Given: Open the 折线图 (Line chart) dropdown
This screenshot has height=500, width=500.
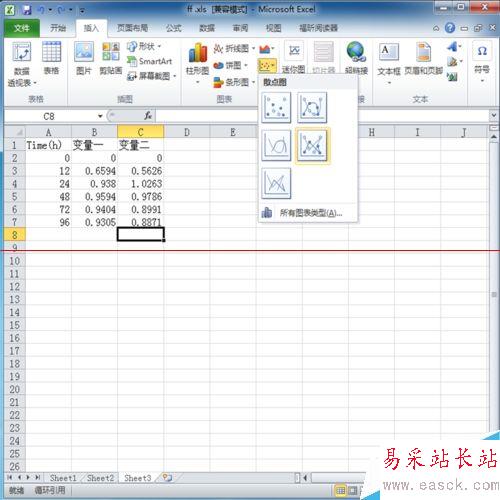Looking at the screenshot, I should pyautogui.click(x=234, y=49).
